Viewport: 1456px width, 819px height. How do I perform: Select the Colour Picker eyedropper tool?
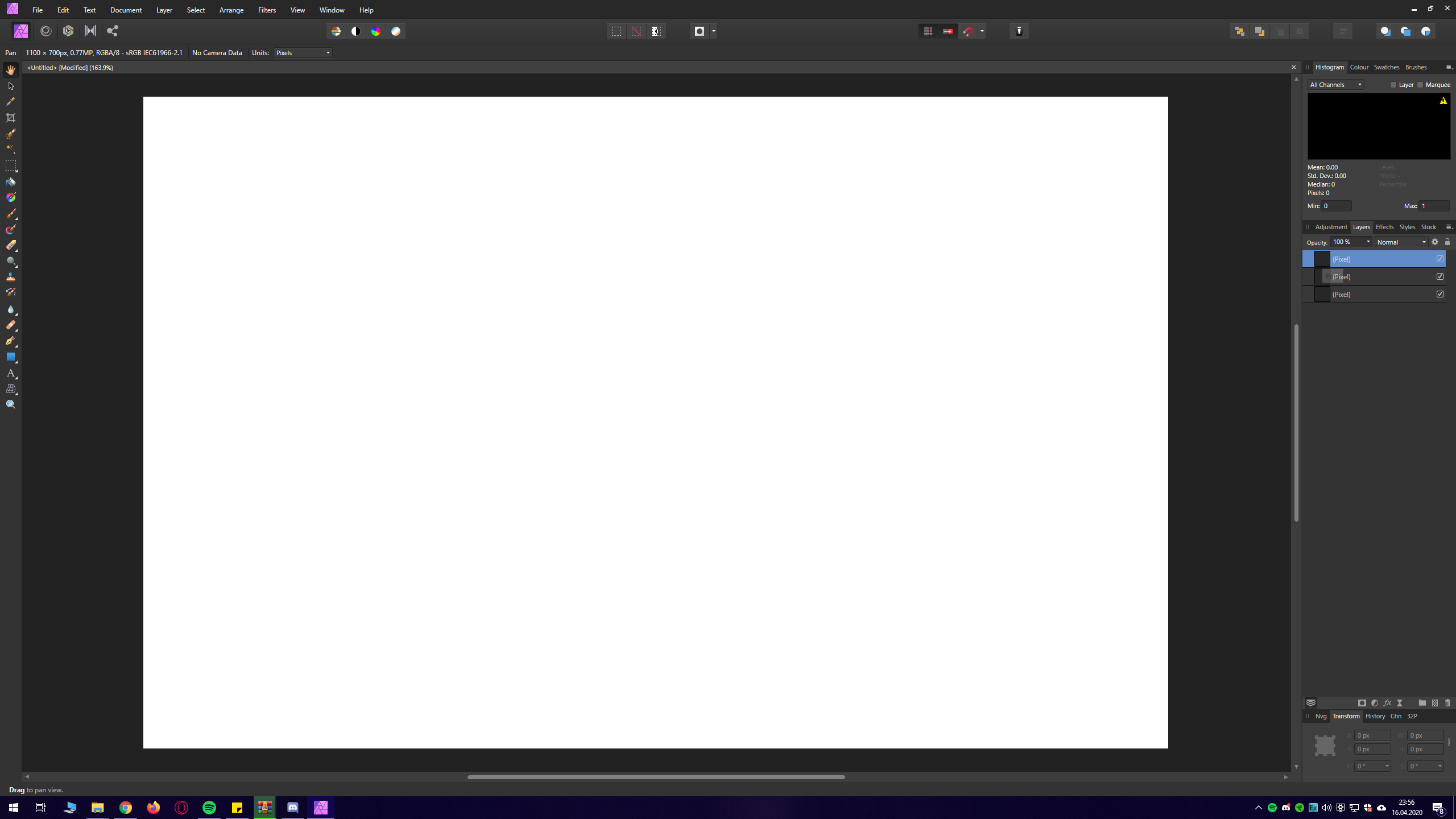coord(11,102)
